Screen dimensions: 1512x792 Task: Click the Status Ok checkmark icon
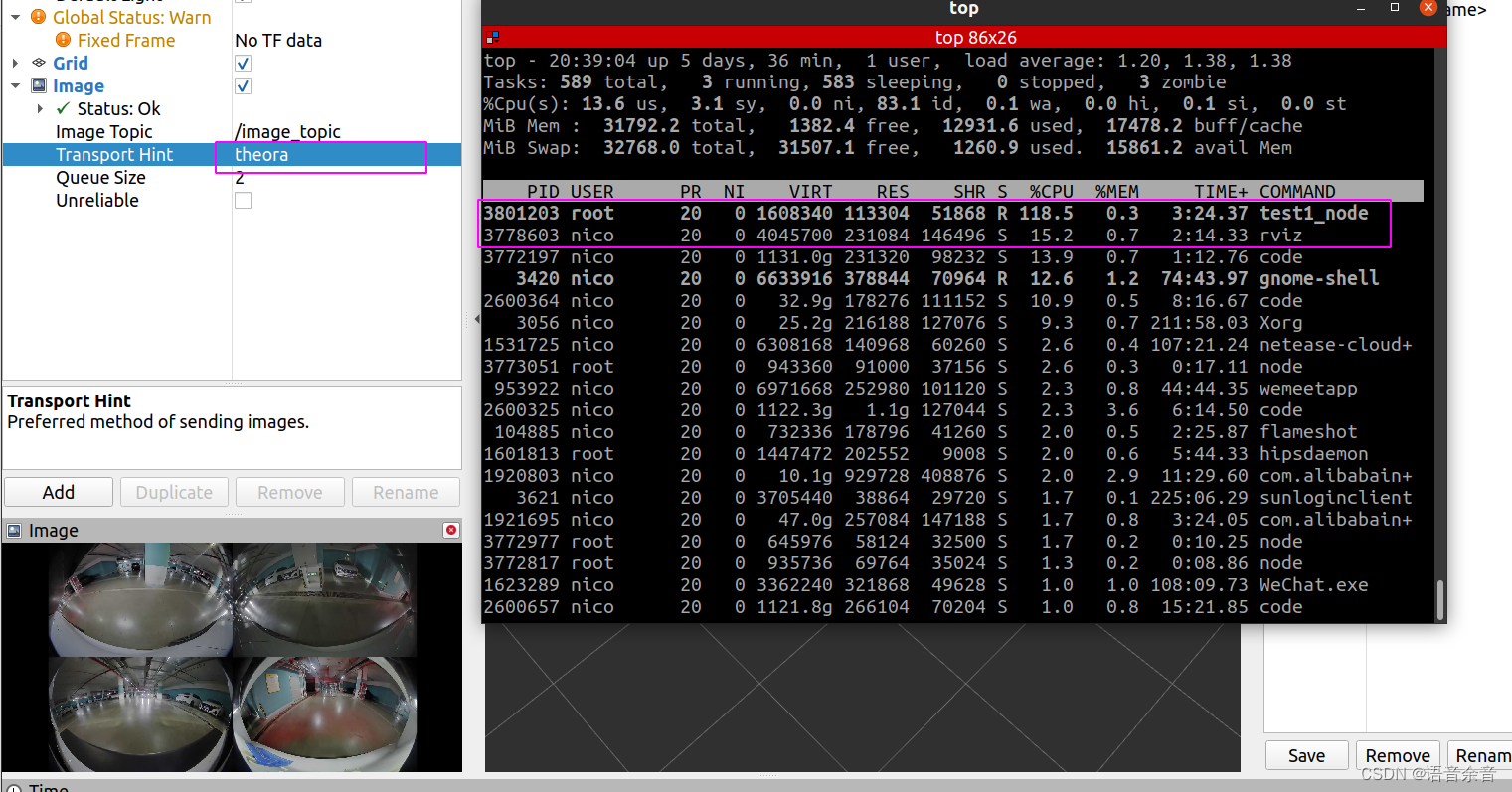click(x=63, y=108)
